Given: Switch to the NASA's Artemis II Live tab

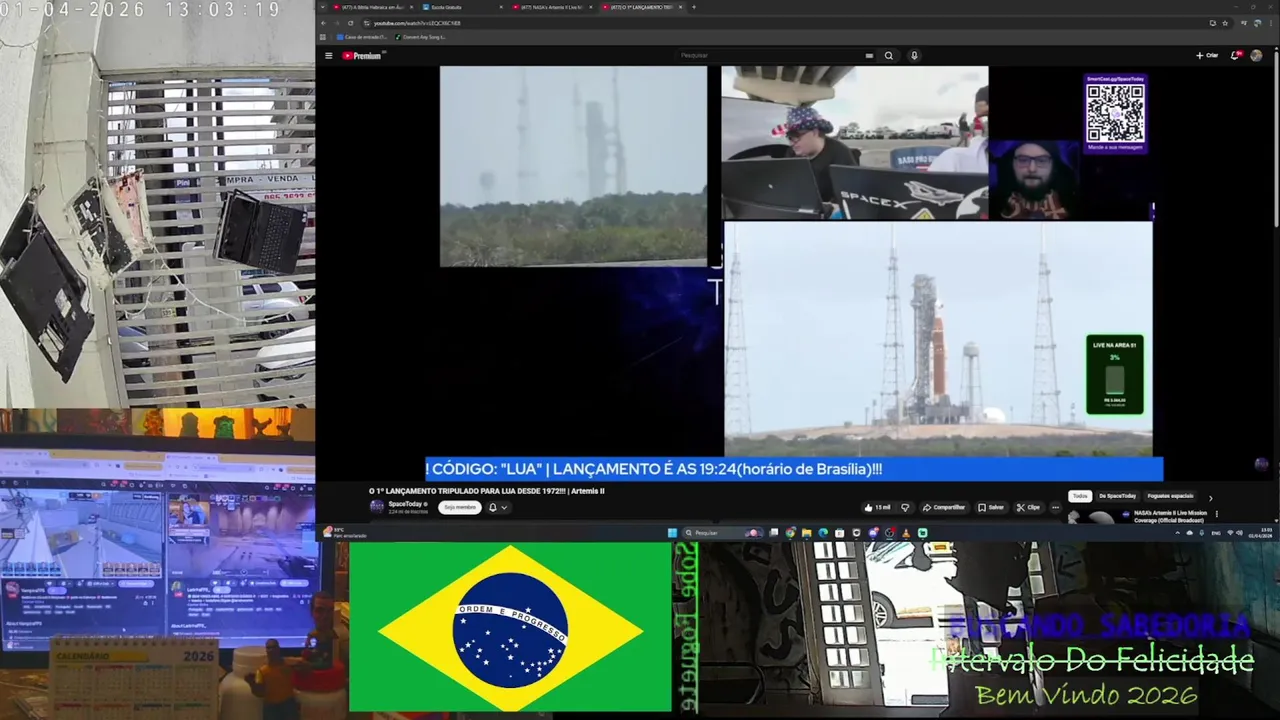Looking at the screenshot, I should pos(551,7).
